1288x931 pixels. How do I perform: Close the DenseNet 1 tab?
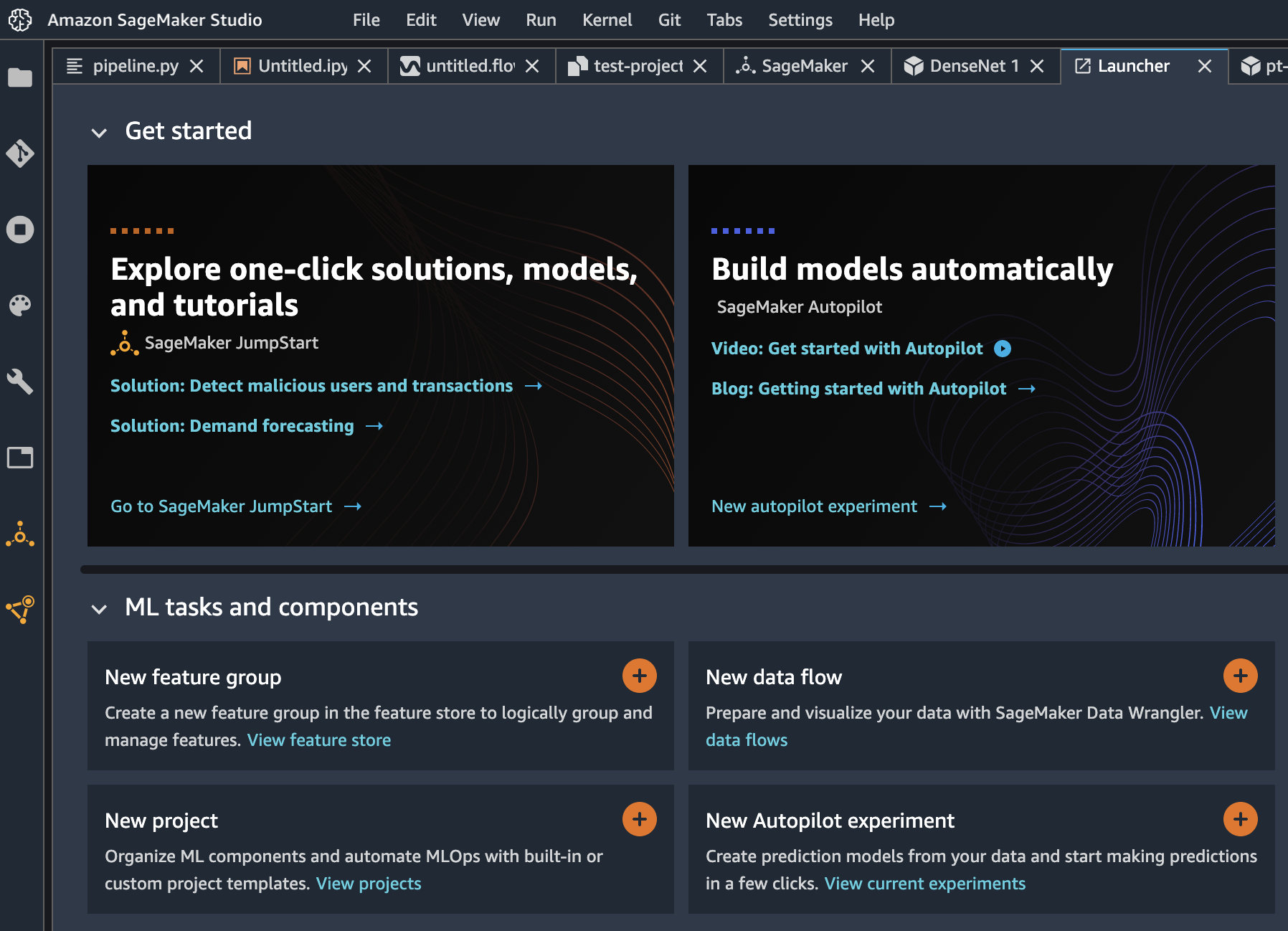1037,66
